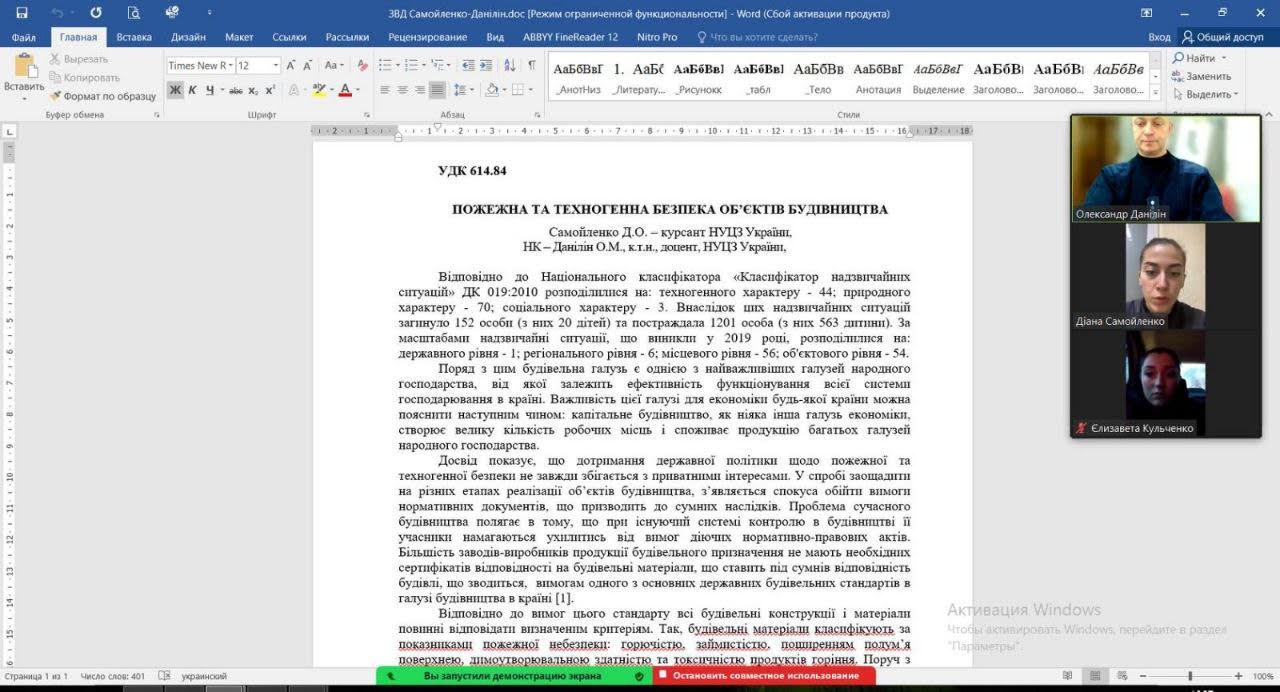
Task: Apply the _Тело style from gallery
Action: [x=818, y=78]
